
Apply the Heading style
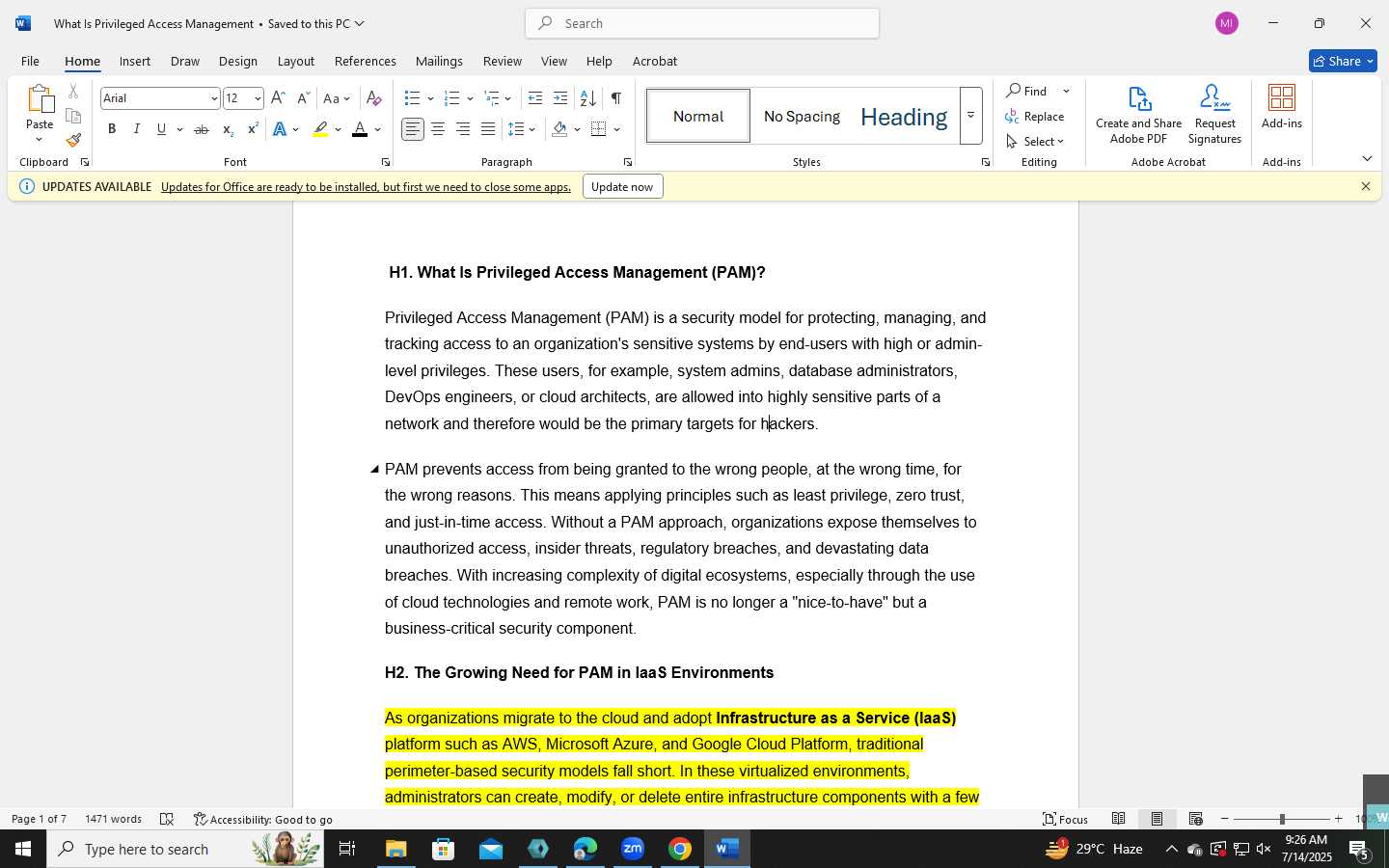pyautogui.click(x=904, y=116)
